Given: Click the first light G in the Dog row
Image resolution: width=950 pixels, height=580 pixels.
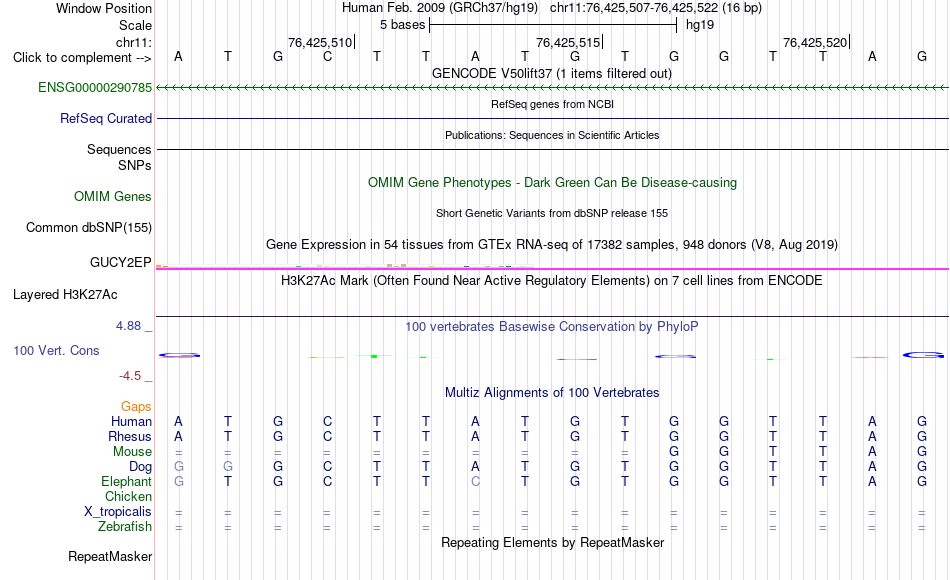Looking at the screenshot, I should (x=178, y=467).
